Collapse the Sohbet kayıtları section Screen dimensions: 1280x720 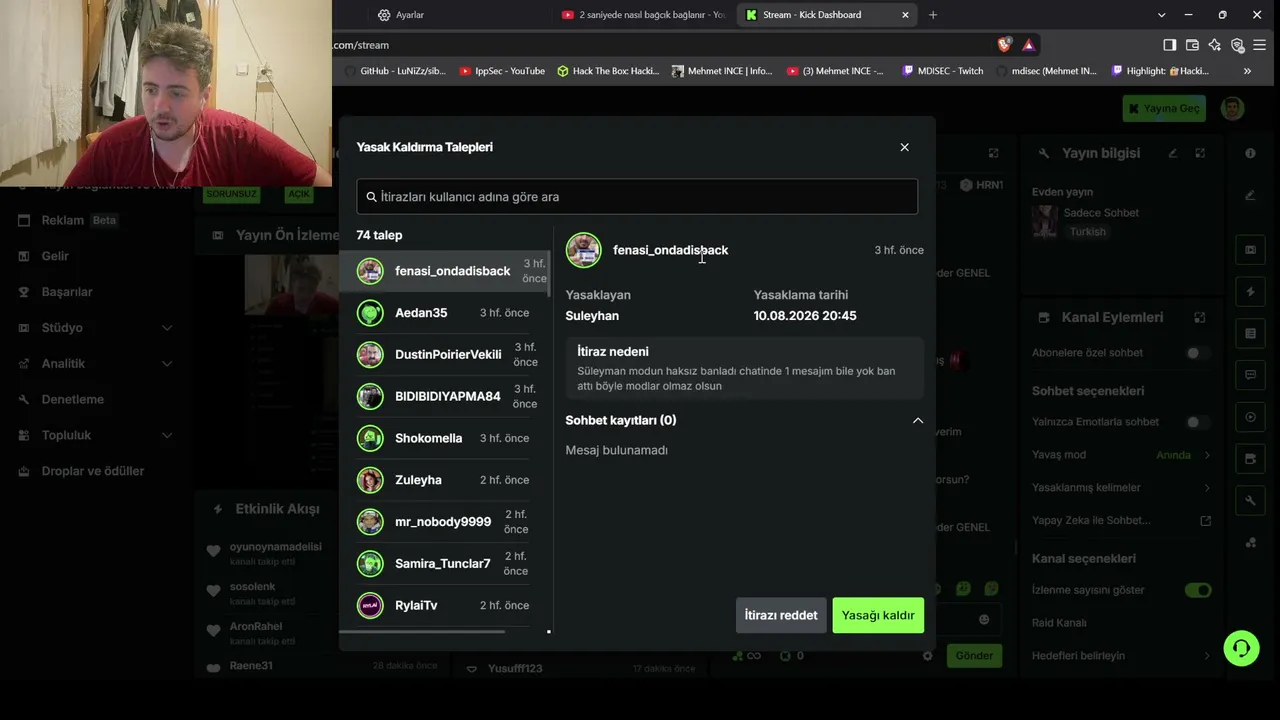(x=917, y=420)
